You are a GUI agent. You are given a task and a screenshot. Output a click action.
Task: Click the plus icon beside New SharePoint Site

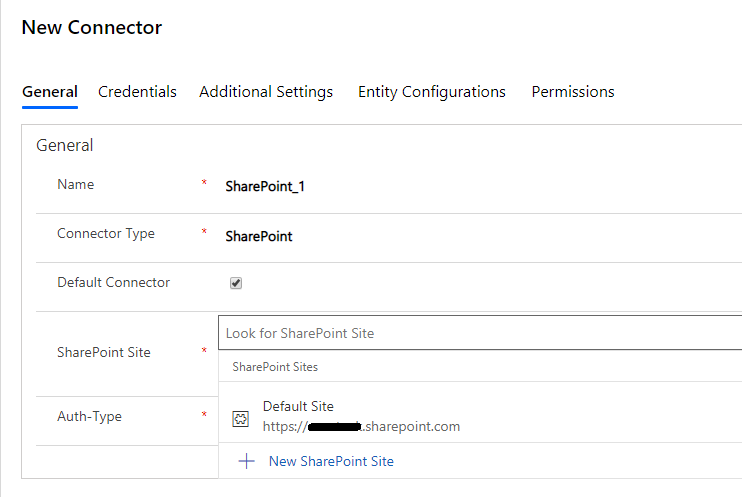(247, 461)
